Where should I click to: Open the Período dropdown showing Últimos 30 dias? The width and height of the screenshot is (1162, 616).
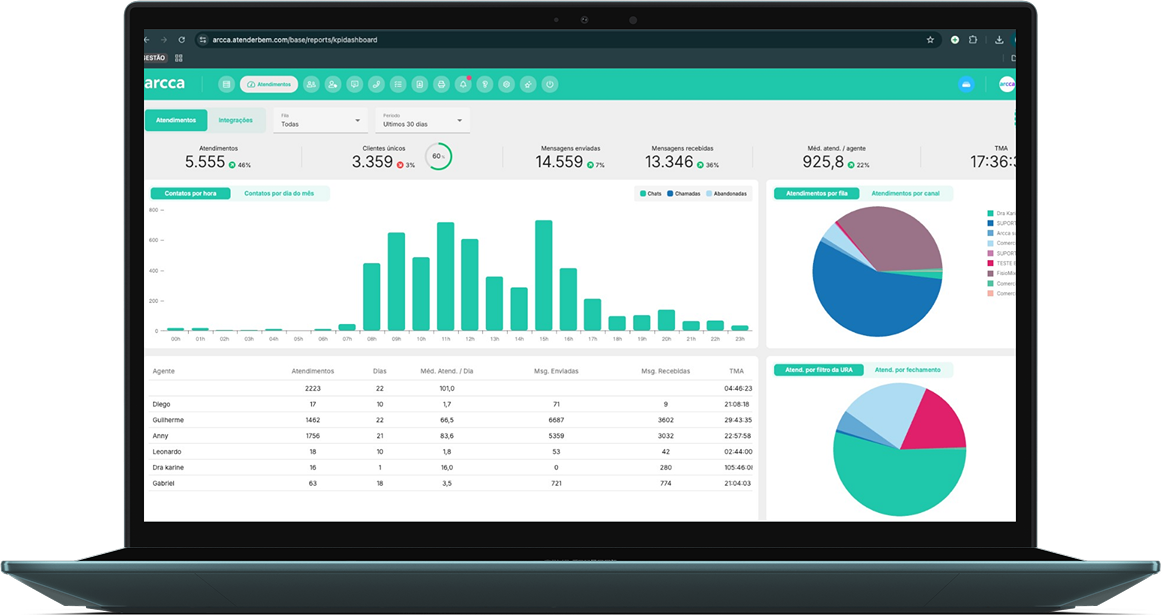pyautogui.click(x=422, y=121)
